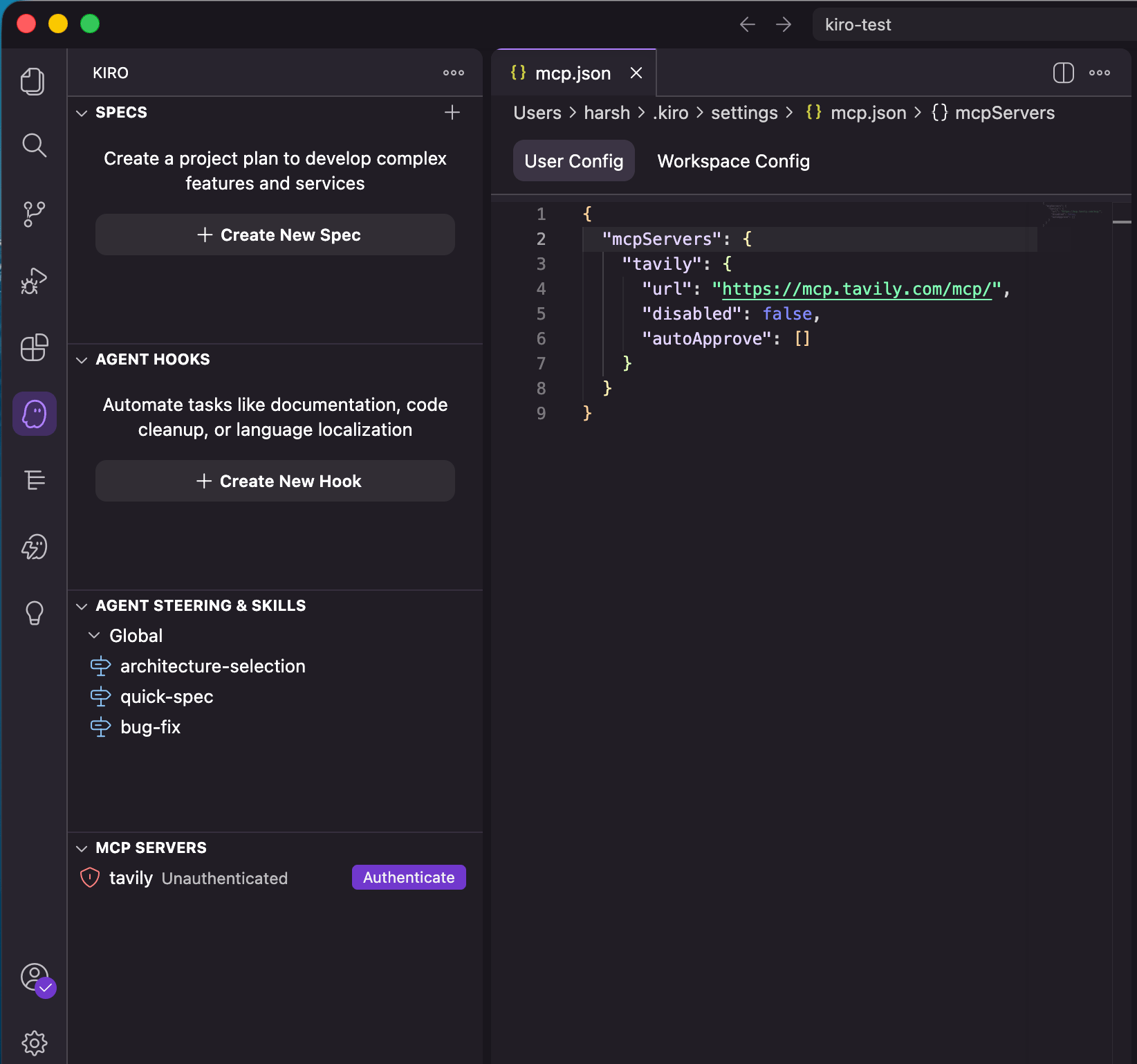This screenshot has width=1137, height=1064.
Task: Click the mcpServers breadcrumb segment
Action: (x=1004, y=113)
